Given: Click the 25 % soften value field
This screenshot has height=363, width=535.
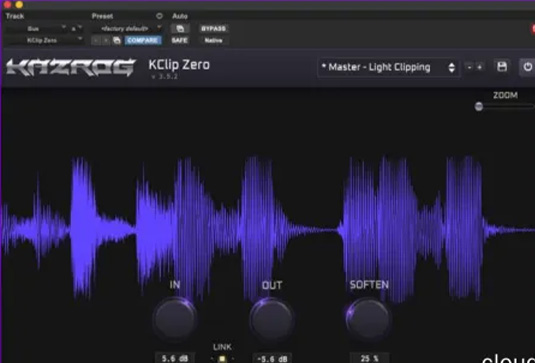Looking at the screenshot, I should tap(369, 359).
